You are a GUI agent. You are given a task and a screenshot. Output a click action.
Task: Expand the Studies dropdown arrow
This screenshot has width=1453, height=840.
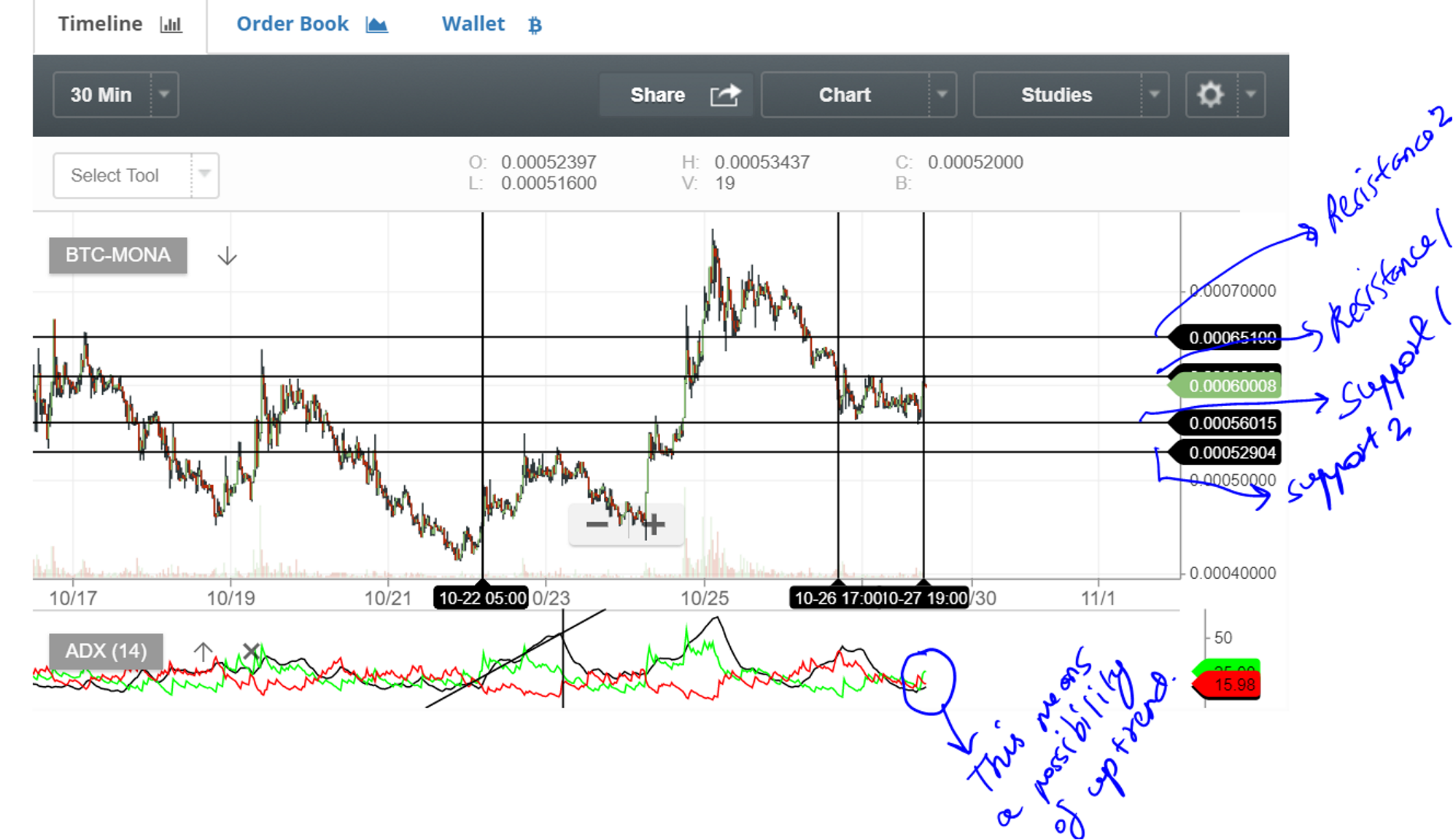1154,95
